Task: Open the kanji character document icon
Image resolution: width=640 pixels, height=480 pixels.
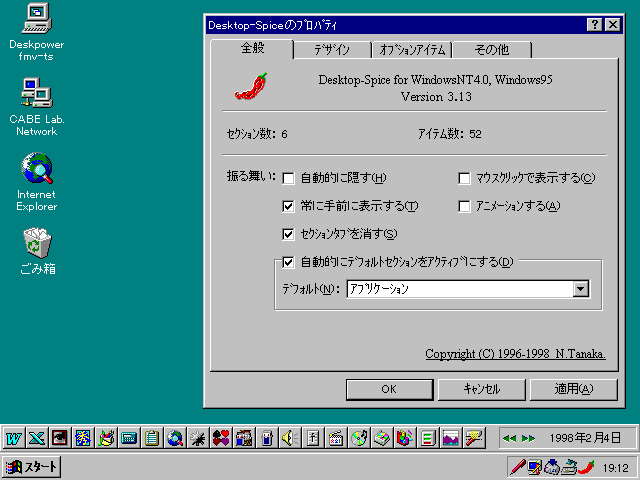Action: point(313,438)
